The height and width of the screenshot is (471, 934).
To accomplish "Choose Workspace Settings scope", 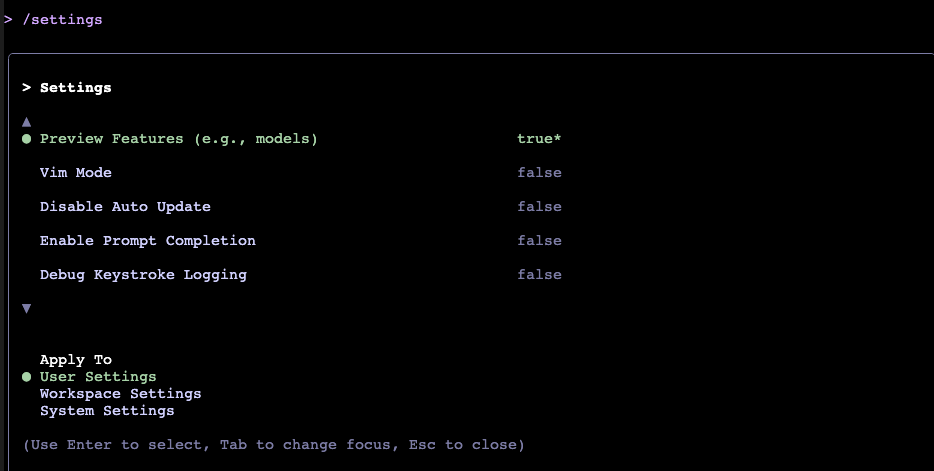I will (x=120, y=394).
